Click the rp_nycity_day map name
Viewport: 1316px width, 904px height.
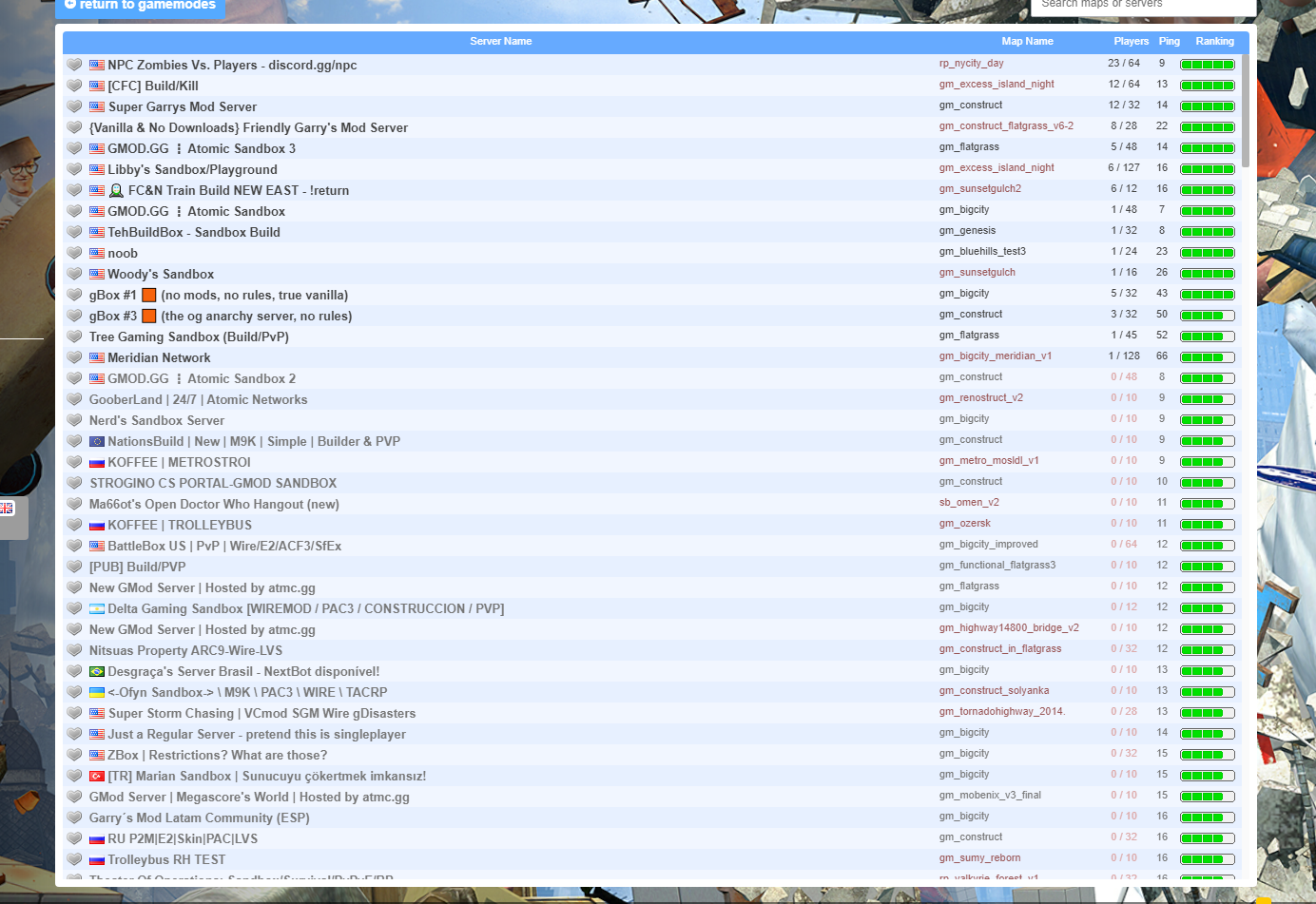point(972,64)
